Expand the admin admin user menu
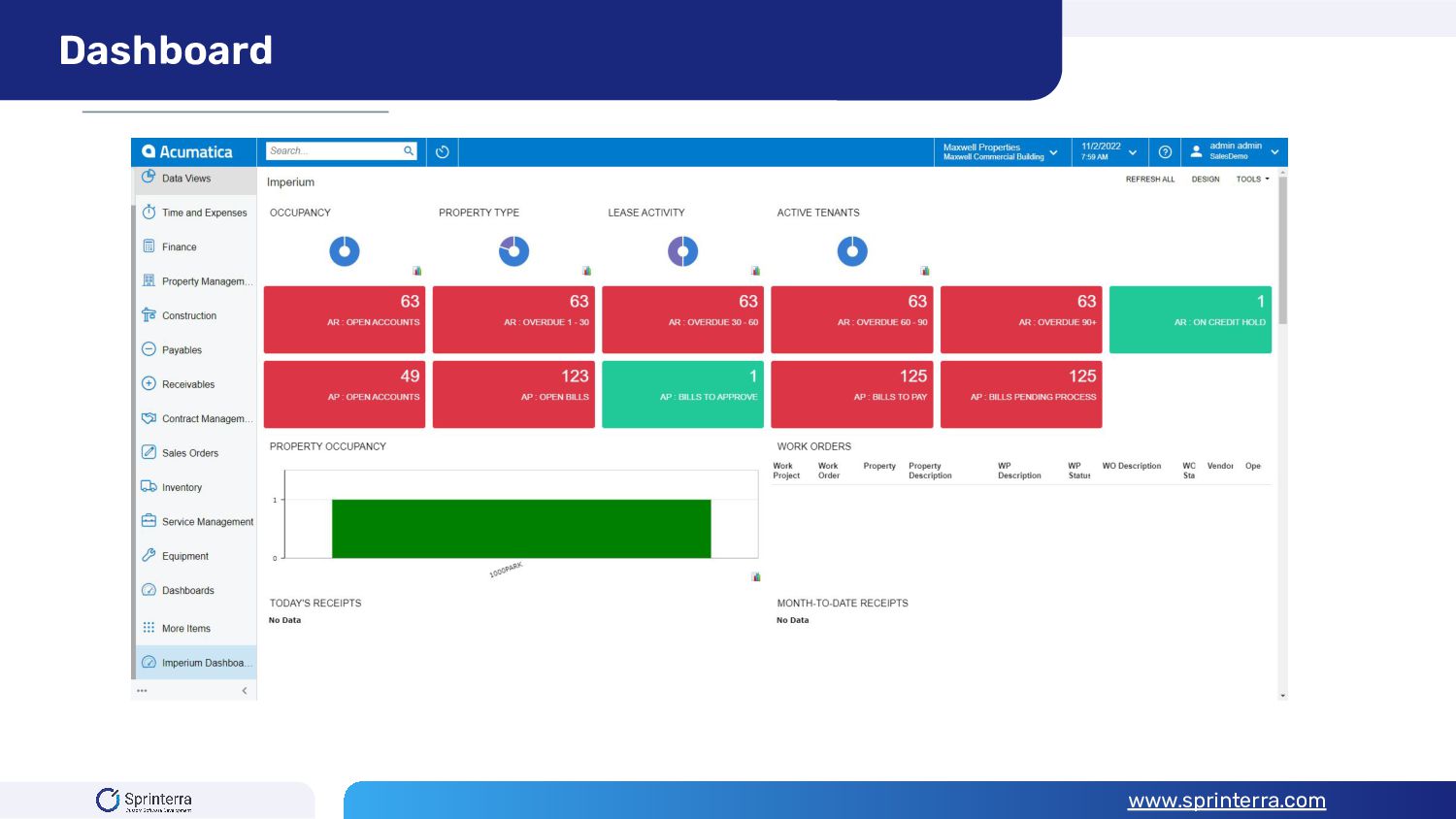Image resolution: width=1456 pixels, height=819 pixels. pyautogui.click(x=1235, y=151)
